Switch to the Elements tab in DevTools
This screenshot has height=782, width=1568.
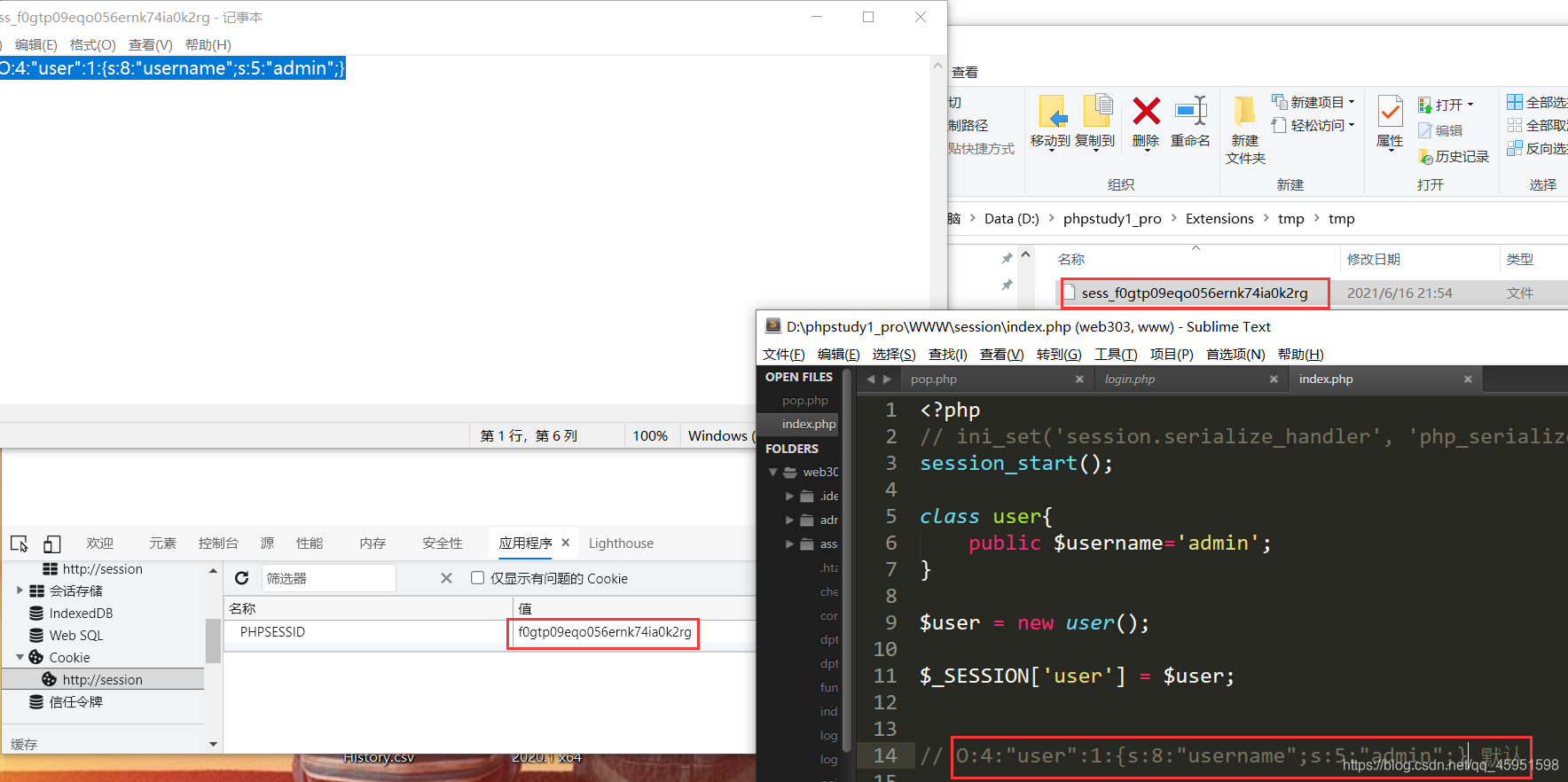[x=162, y=543]
